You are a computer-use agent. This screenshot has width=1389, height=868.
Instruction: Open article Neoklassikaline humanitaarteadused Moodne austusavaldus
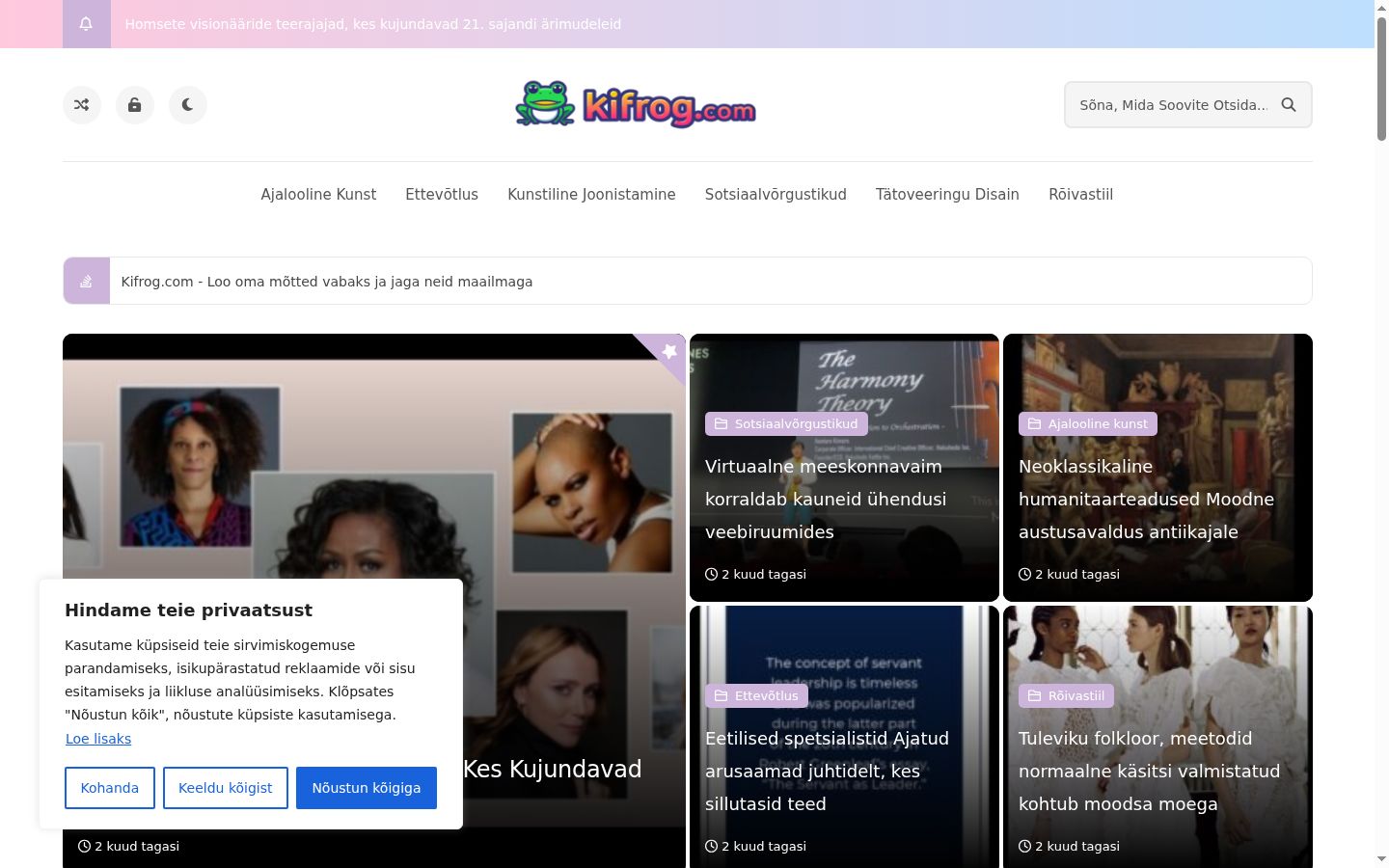[1146, 500]
